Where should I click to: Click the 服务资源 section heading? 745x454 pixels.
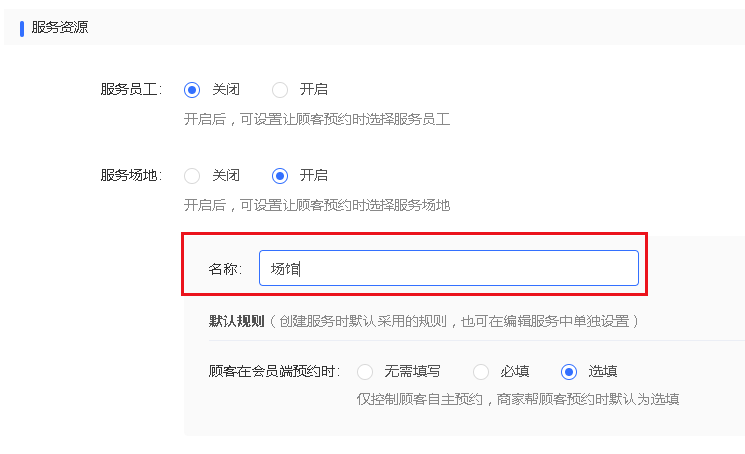[x=60, y=27]
